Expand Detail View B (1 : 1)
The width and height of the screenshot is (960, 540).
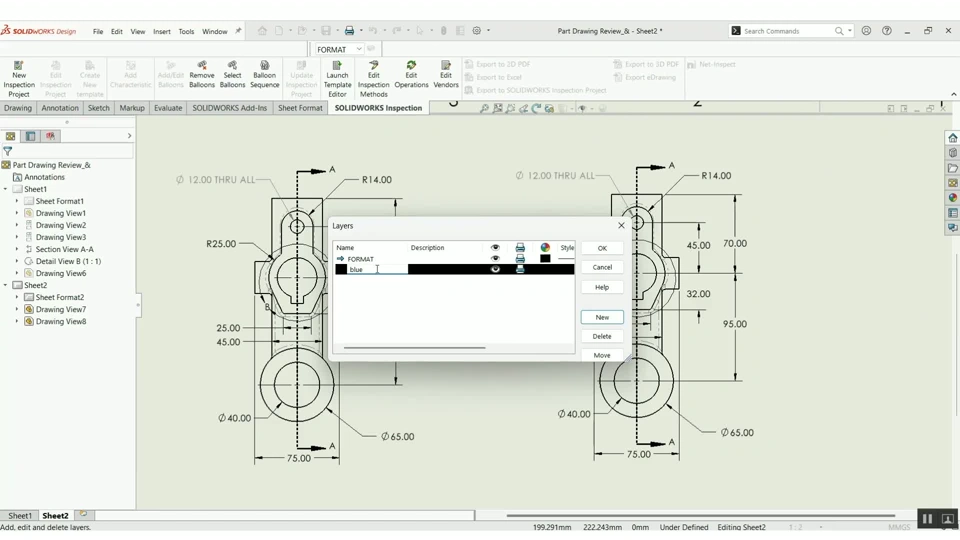point(17,261)
